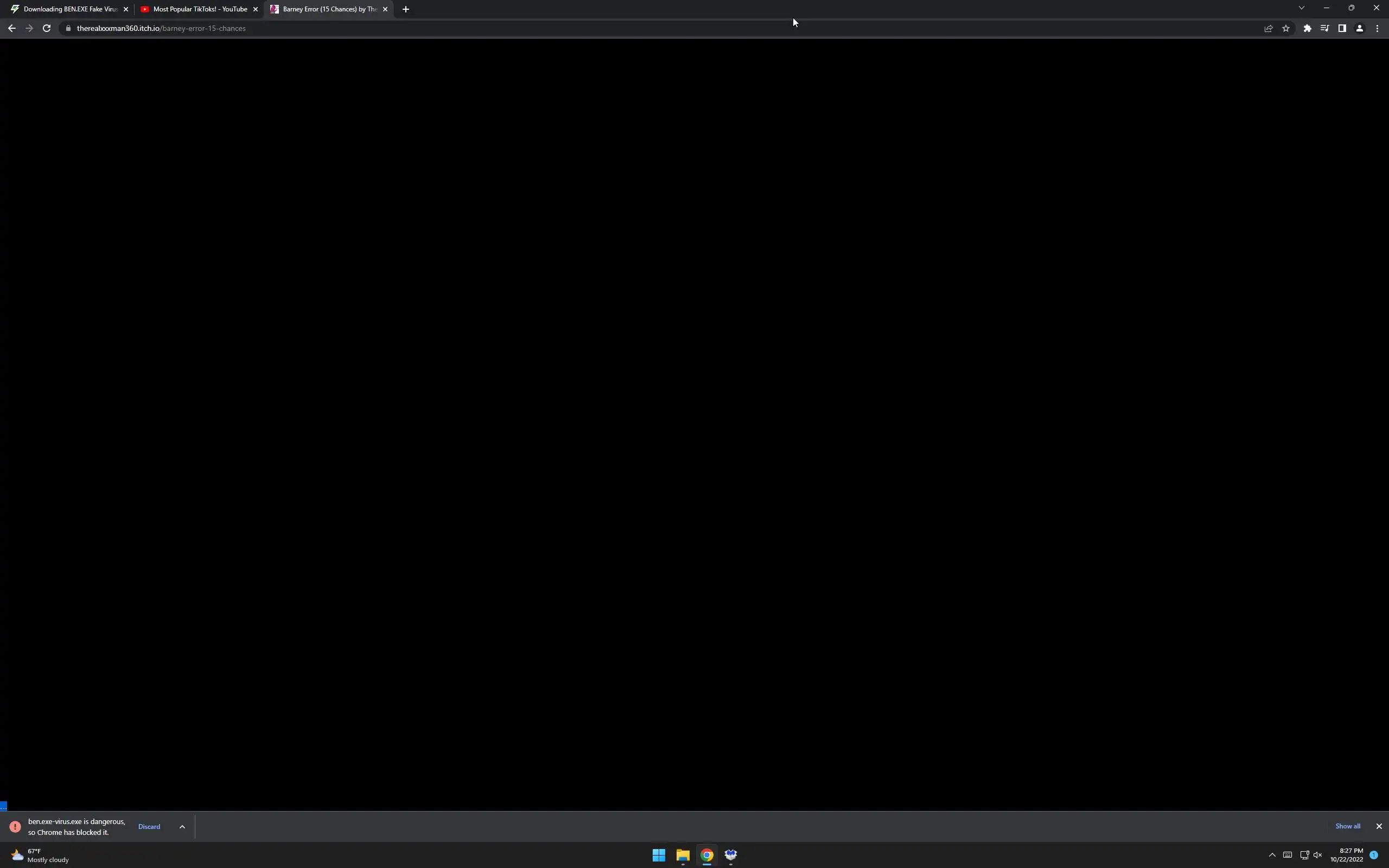Click the share page icon
The height and width of the screenshot is (868, 1389).
pyautogui.click(x=1268, y=28)
